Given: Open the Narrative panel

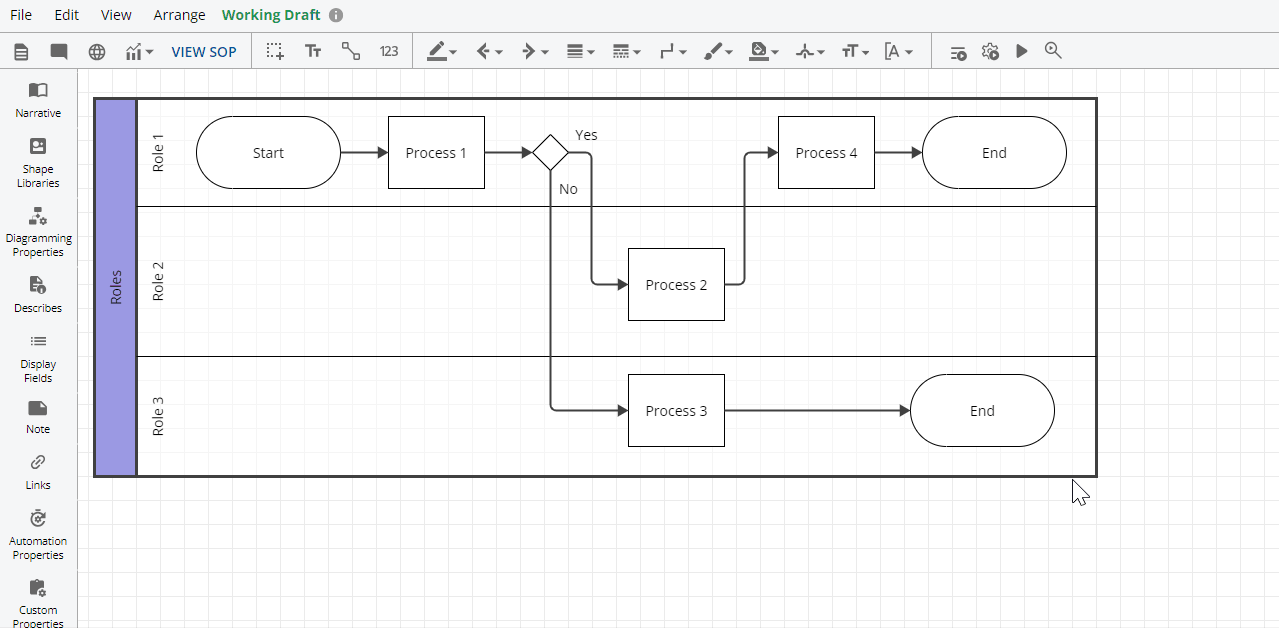Looking at the screenshot, I should 37,99.
